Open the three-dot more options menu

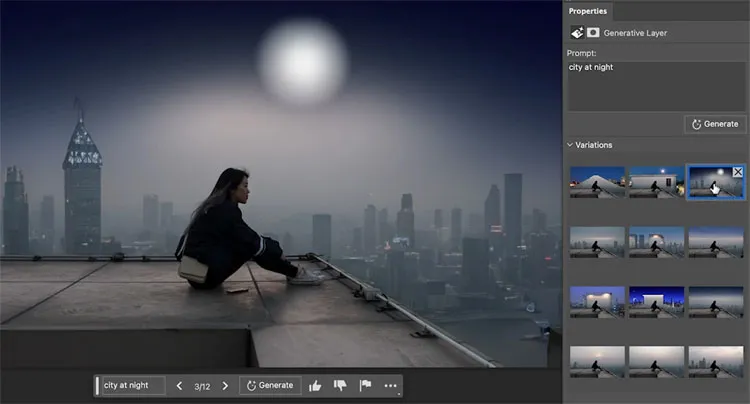tap(390, 385)
